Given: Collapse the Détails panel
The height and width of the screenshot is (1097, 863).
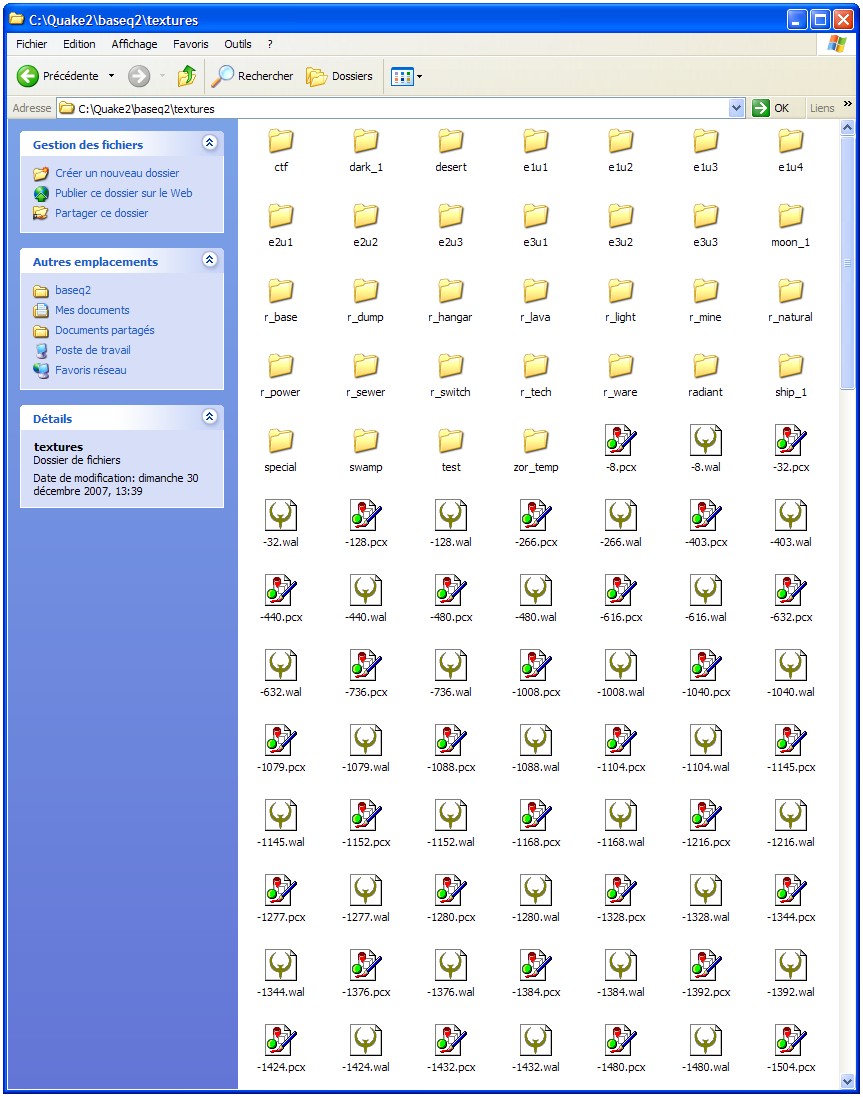Looking at the screenshot, I should (x=209, y=416).
